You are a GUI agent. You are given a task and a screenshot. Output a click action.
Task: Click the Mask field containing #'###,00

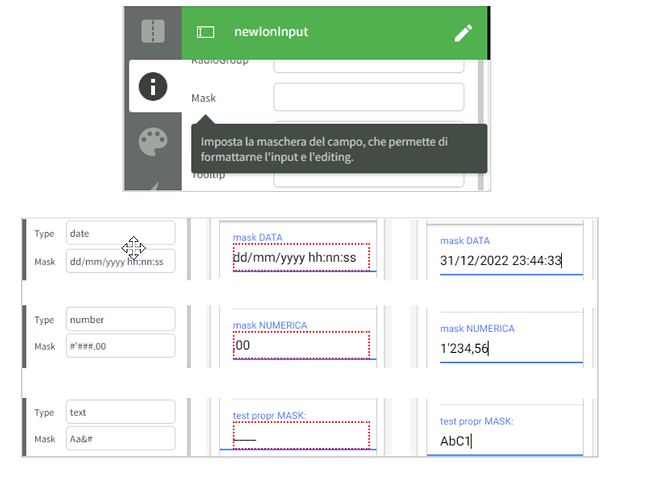pos(120,346)
